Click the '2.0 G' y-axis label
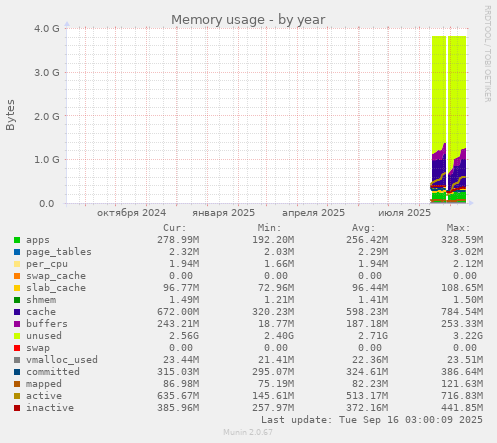Screen dimensions: 497x443 click(47, 116)
